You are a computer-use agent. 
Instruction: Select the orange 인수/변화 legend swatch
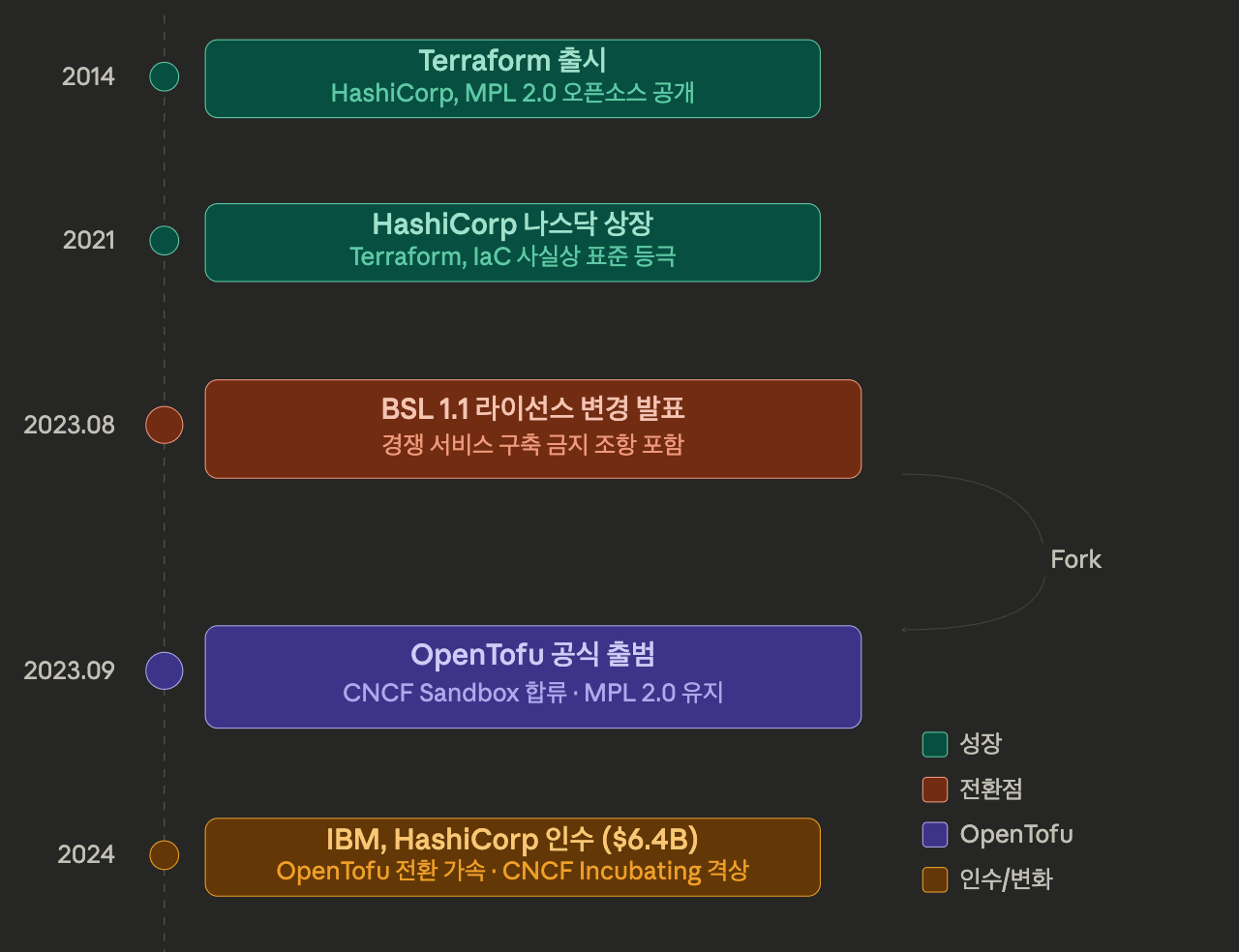[x=935, y=879]
